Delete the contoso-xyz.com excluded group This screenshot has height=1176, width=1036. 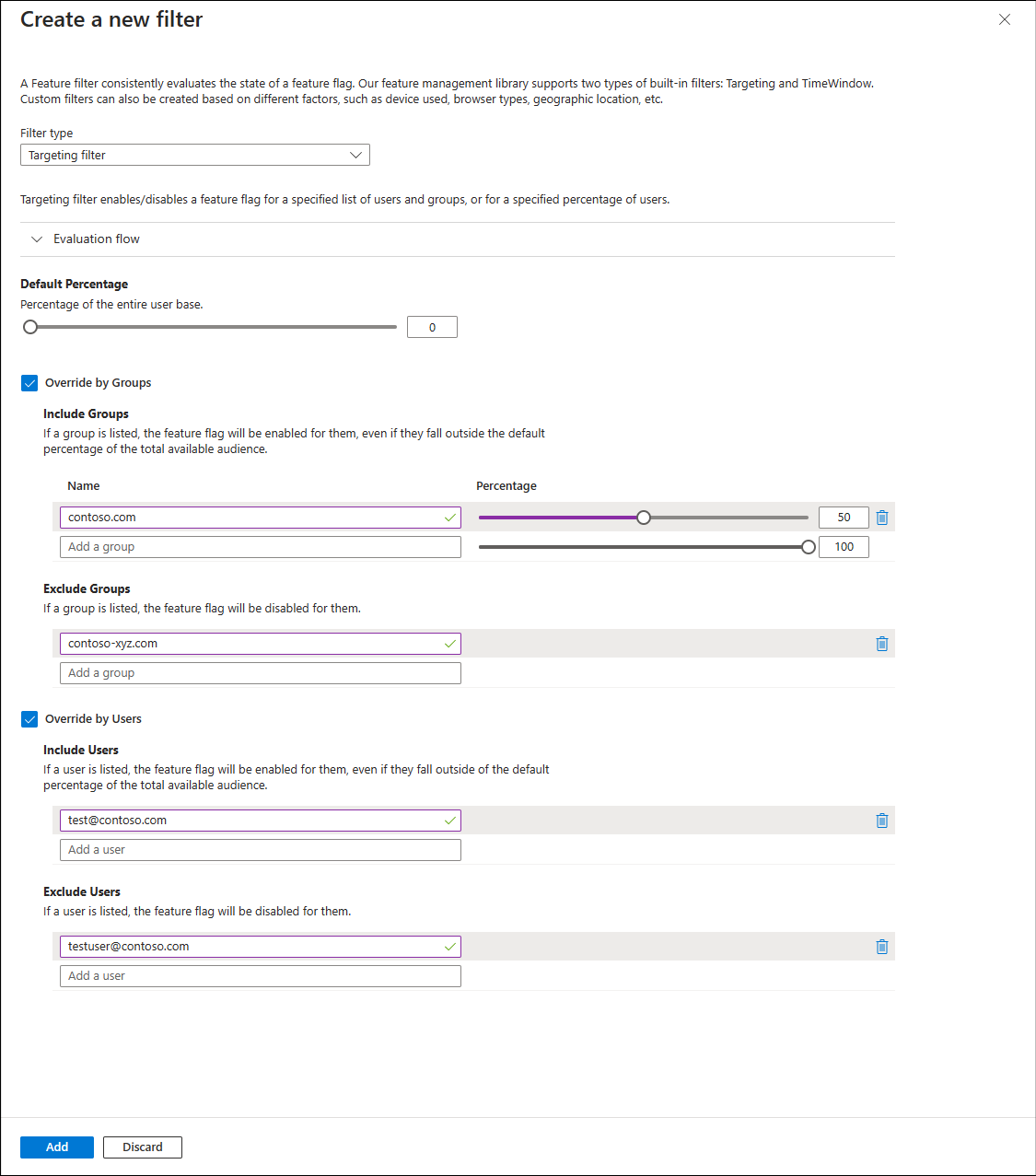click(882, 644)
